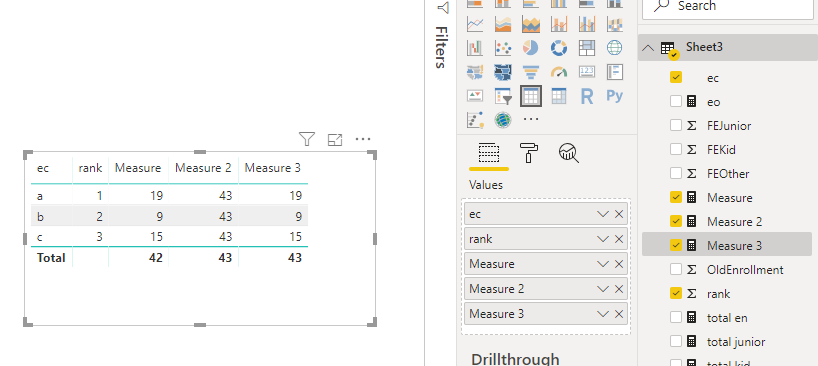Remove Measure 3 from Values well
Image resolution: width=818 pixels, height=366 pixels.
pyautogui.click(x=619, y=314)
